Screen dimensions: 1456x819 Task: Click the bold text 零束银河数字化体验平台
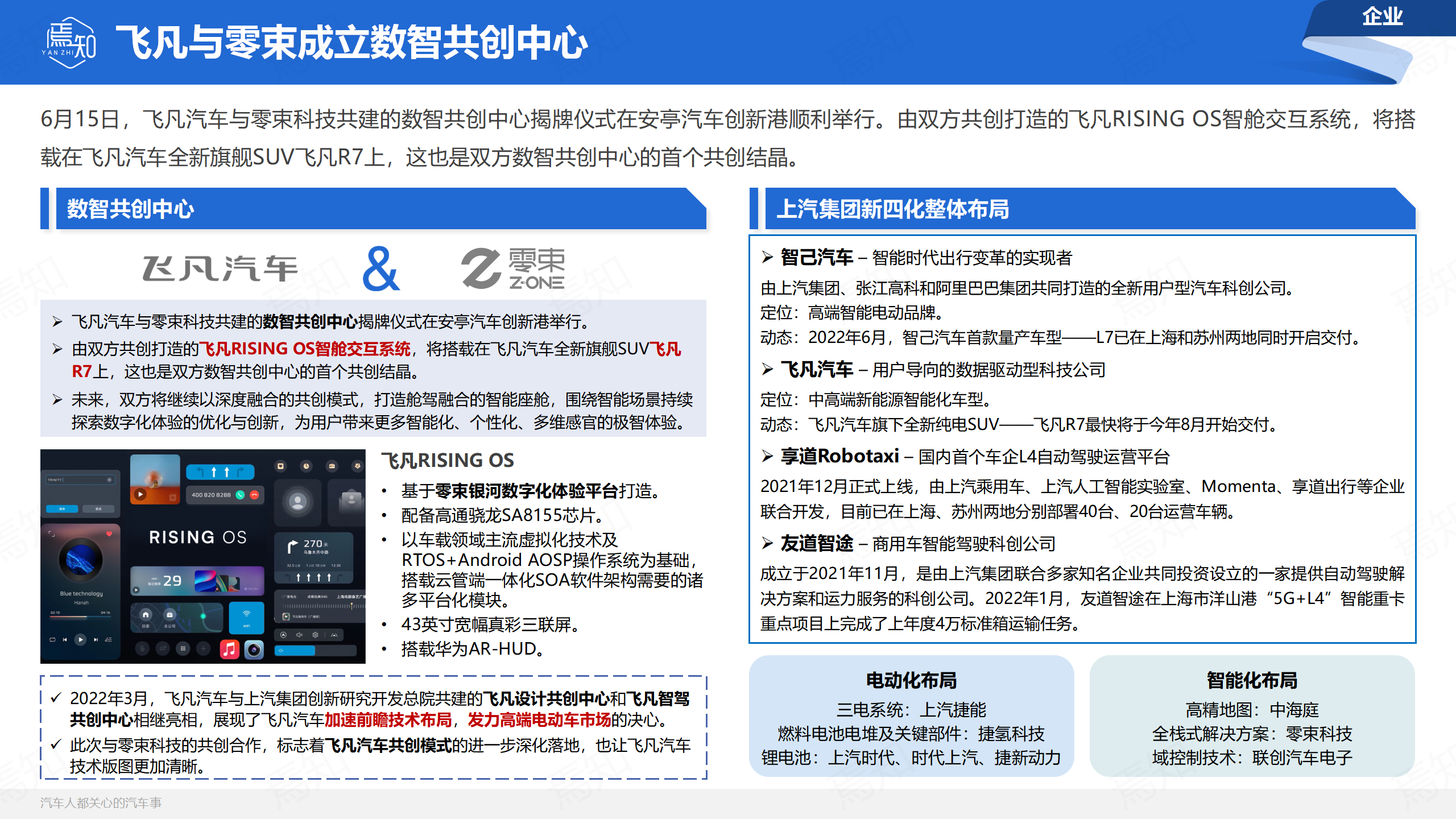(x=526, y=491)
